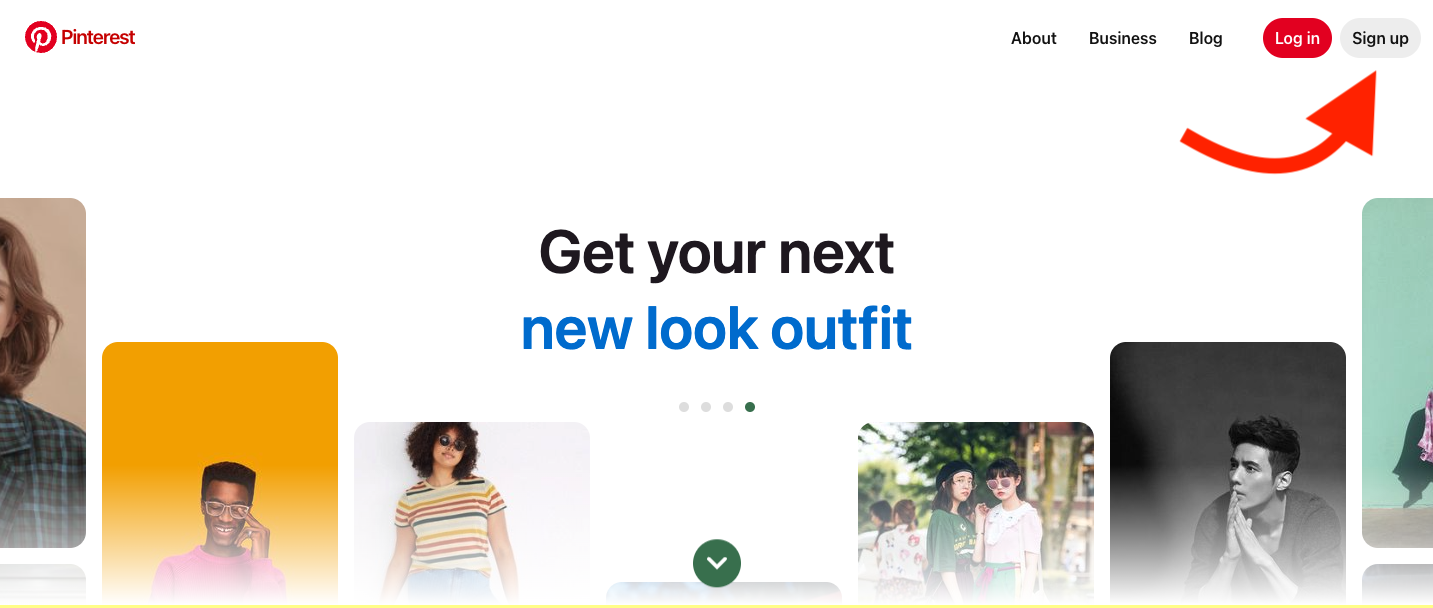Viewport: 1433px width, 608px height.
Task: Select the second carousel dot
Action: tap(706, 407)
